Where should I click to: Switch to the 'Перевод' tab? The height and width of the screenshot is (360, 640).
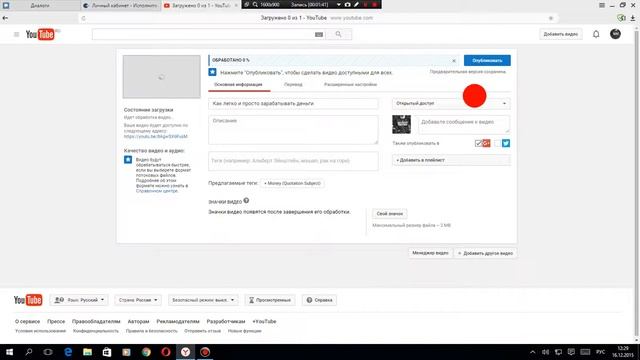coord(293,84)
